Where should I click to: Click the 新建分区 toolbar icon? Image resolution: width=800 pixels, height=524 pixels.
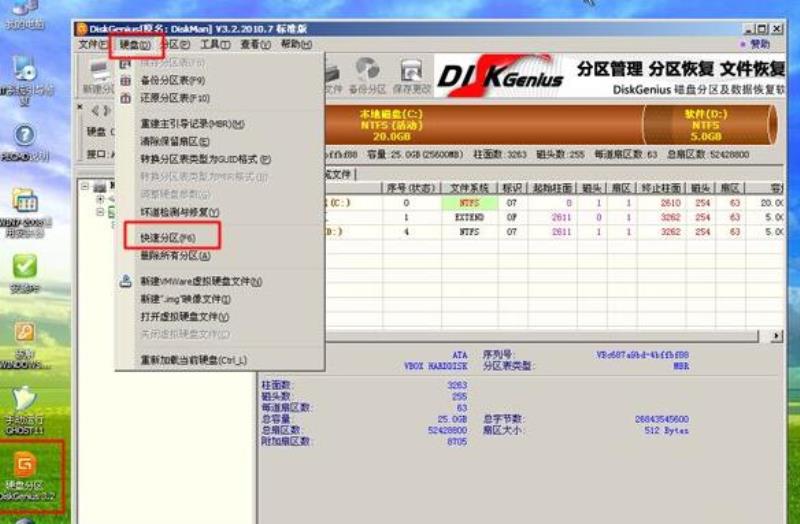coord(99,77)
